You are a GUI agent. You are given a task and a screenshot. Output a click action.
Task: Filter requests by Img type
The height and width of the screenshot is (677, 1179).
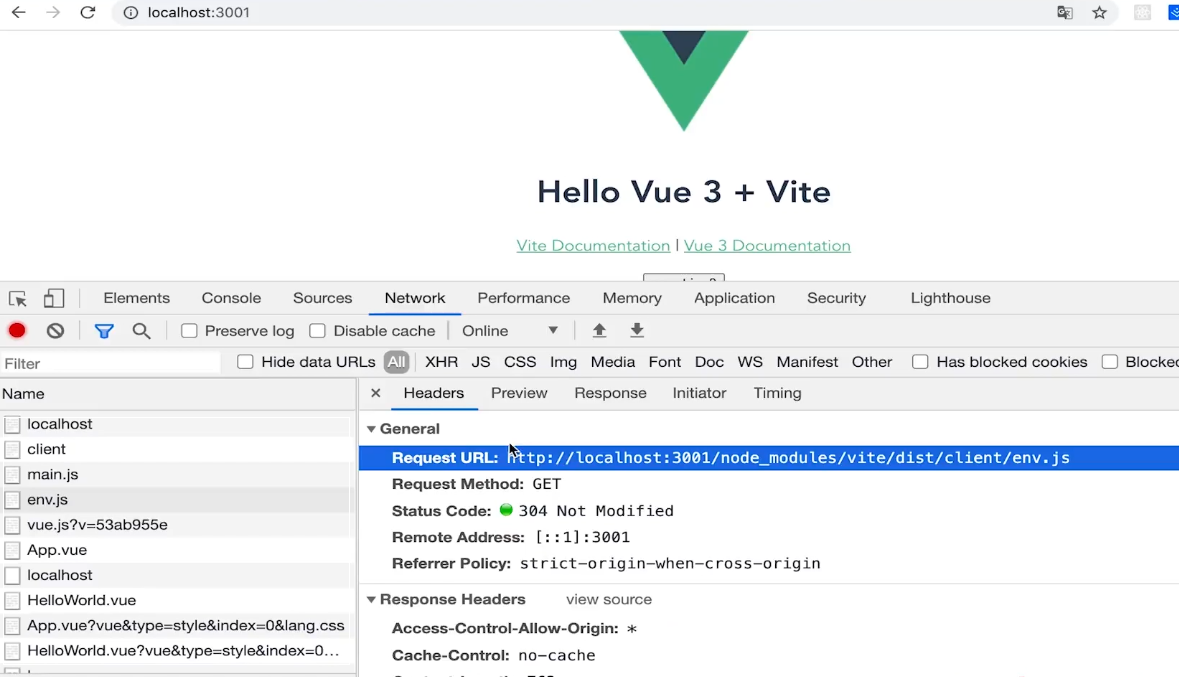tap(563, 362)
